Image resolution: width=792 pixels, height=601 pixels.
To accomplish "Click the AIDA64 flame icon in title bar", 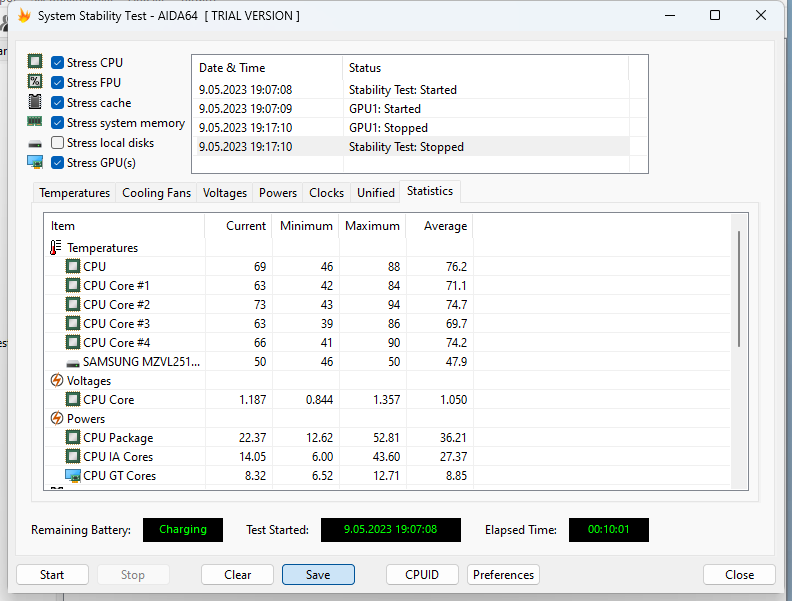I will pos(24,16).
